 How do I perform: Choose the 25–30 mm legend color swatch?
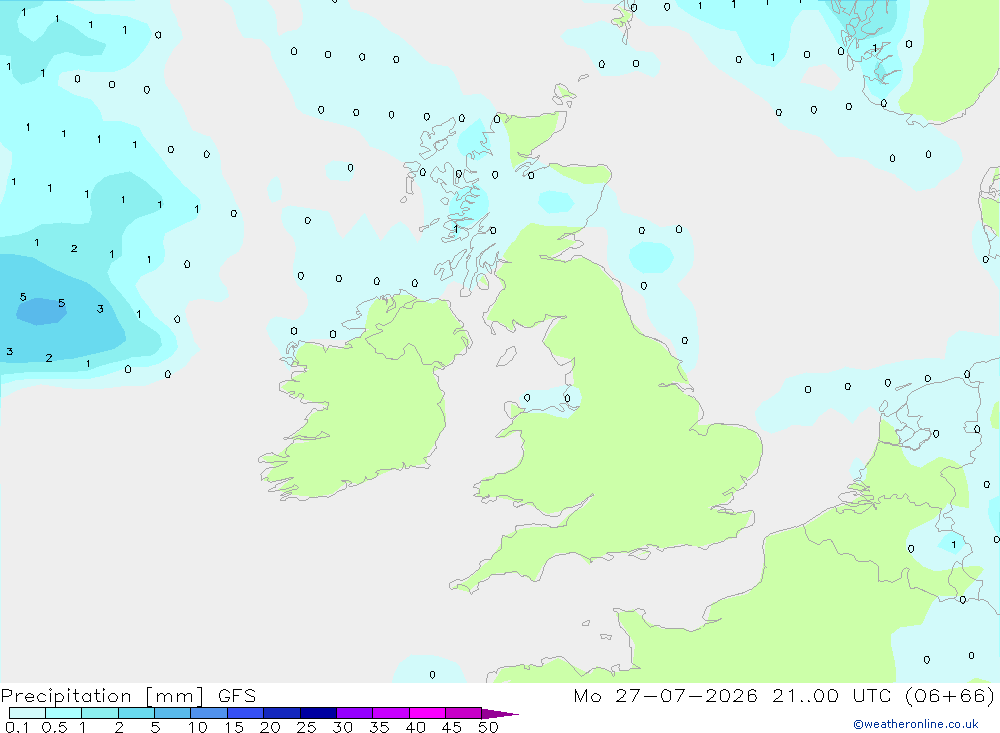point(318,713)
